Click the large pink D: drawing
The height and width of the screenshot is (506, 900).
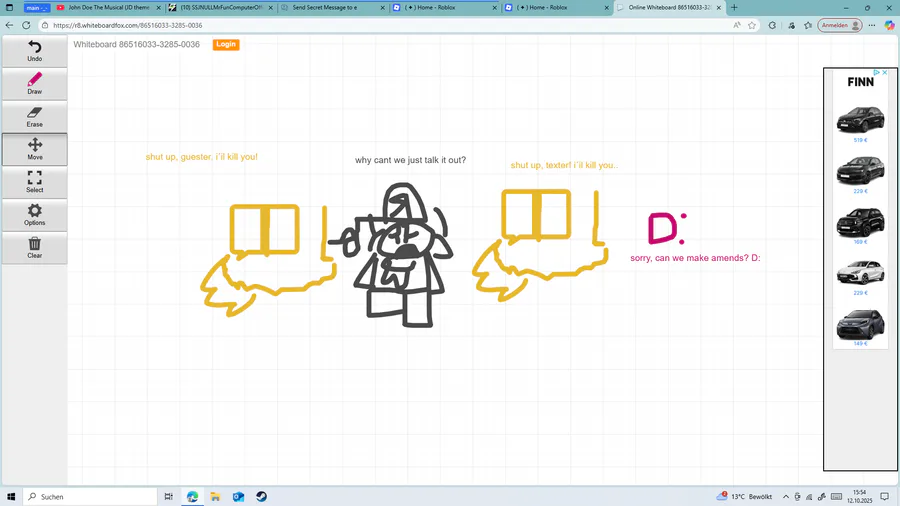(666, 228)
